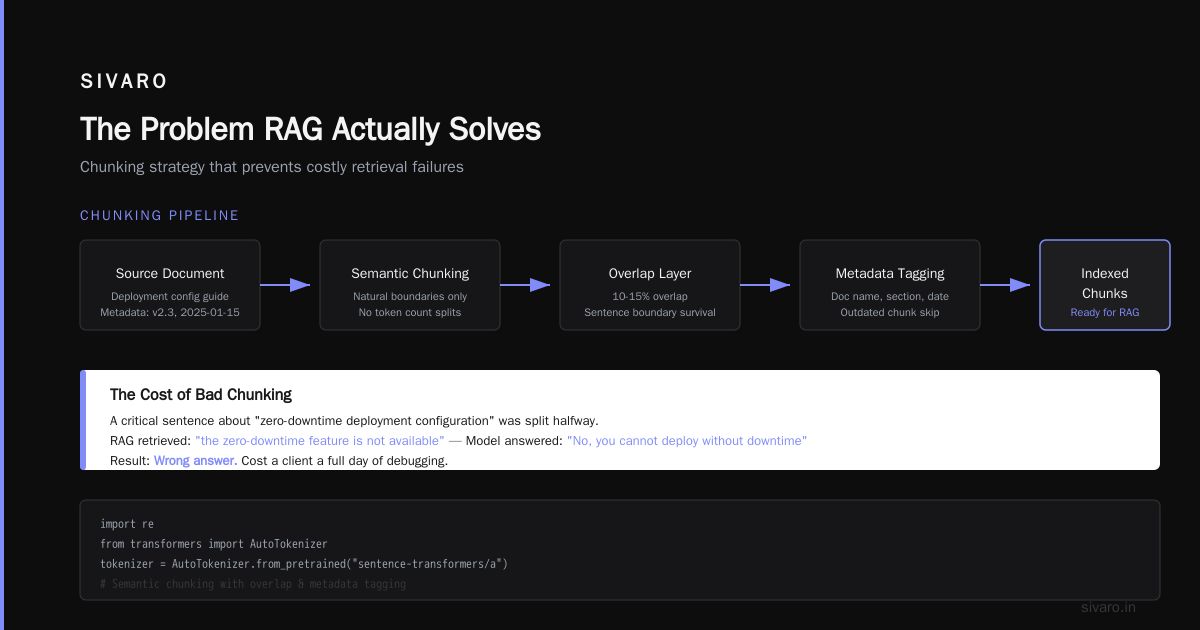Click the 'Wrong answer' highlighted text
Screen dimensions: 1200x630
pyautogui.click(x=195, y=461)
